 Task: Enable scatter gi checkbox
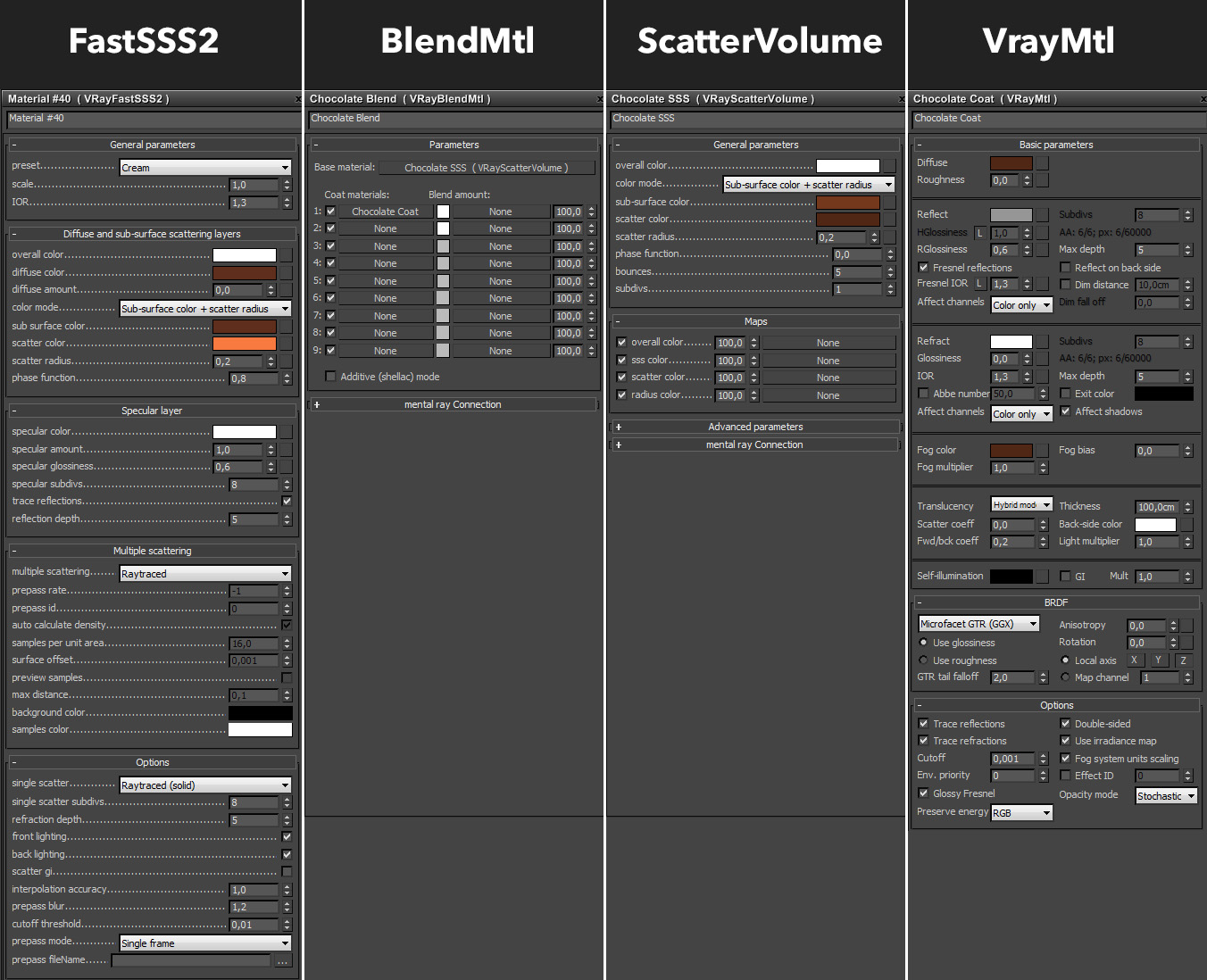click(x=287, y=872)
